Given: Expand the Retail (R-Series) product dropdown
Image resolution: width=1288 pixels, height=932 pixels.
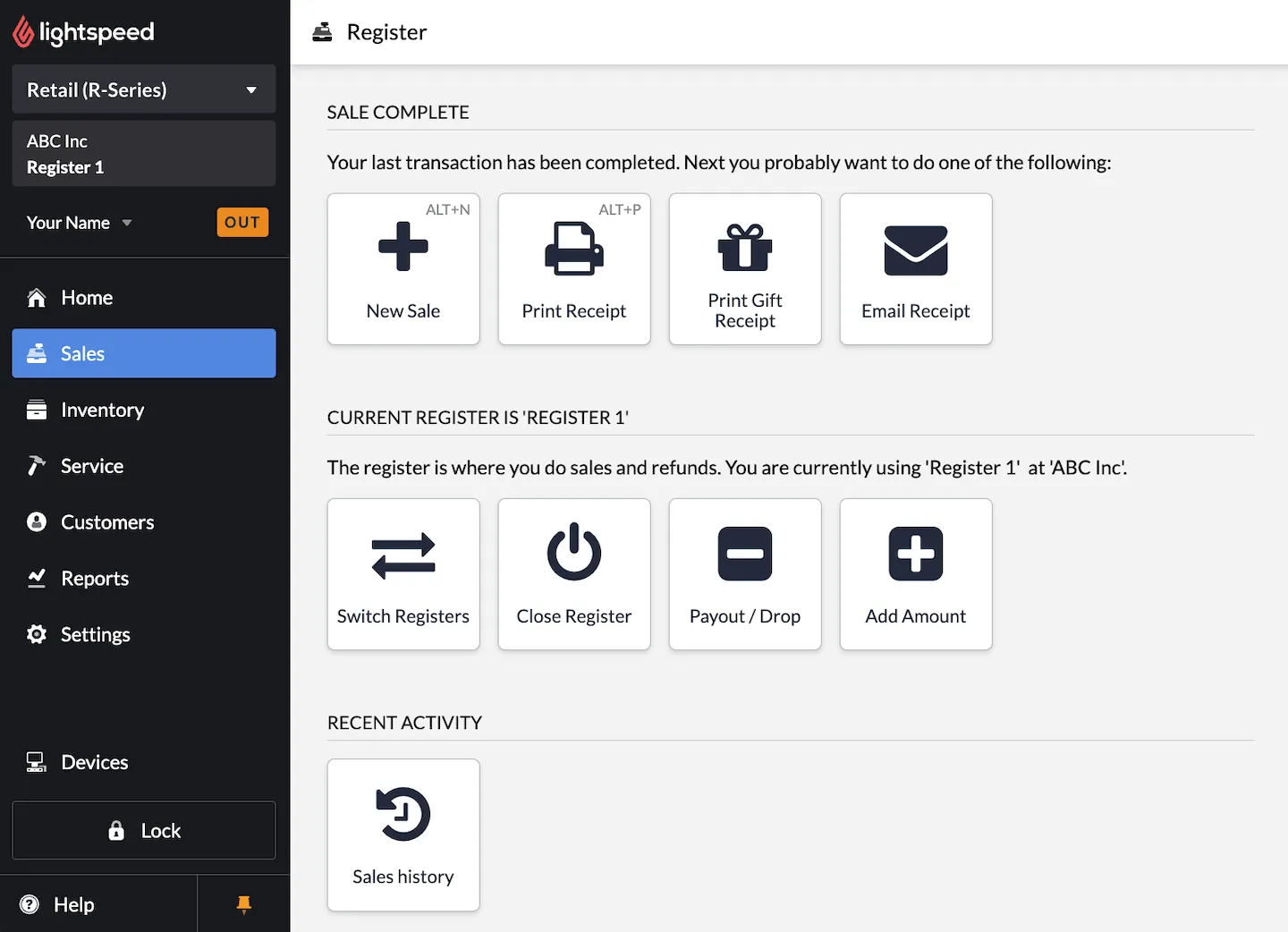Looking at the screenshot, I should coord(144,89).
